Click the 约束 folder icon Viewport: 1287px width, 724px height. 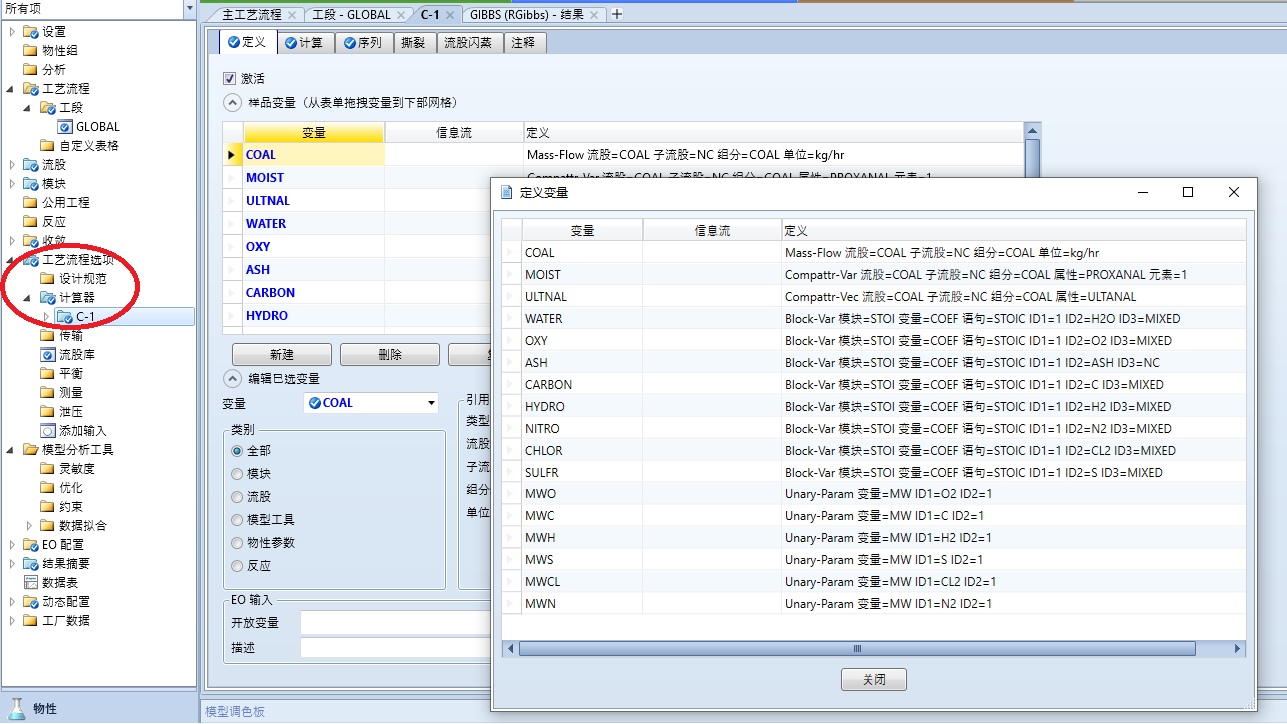[x=48, y=507]
